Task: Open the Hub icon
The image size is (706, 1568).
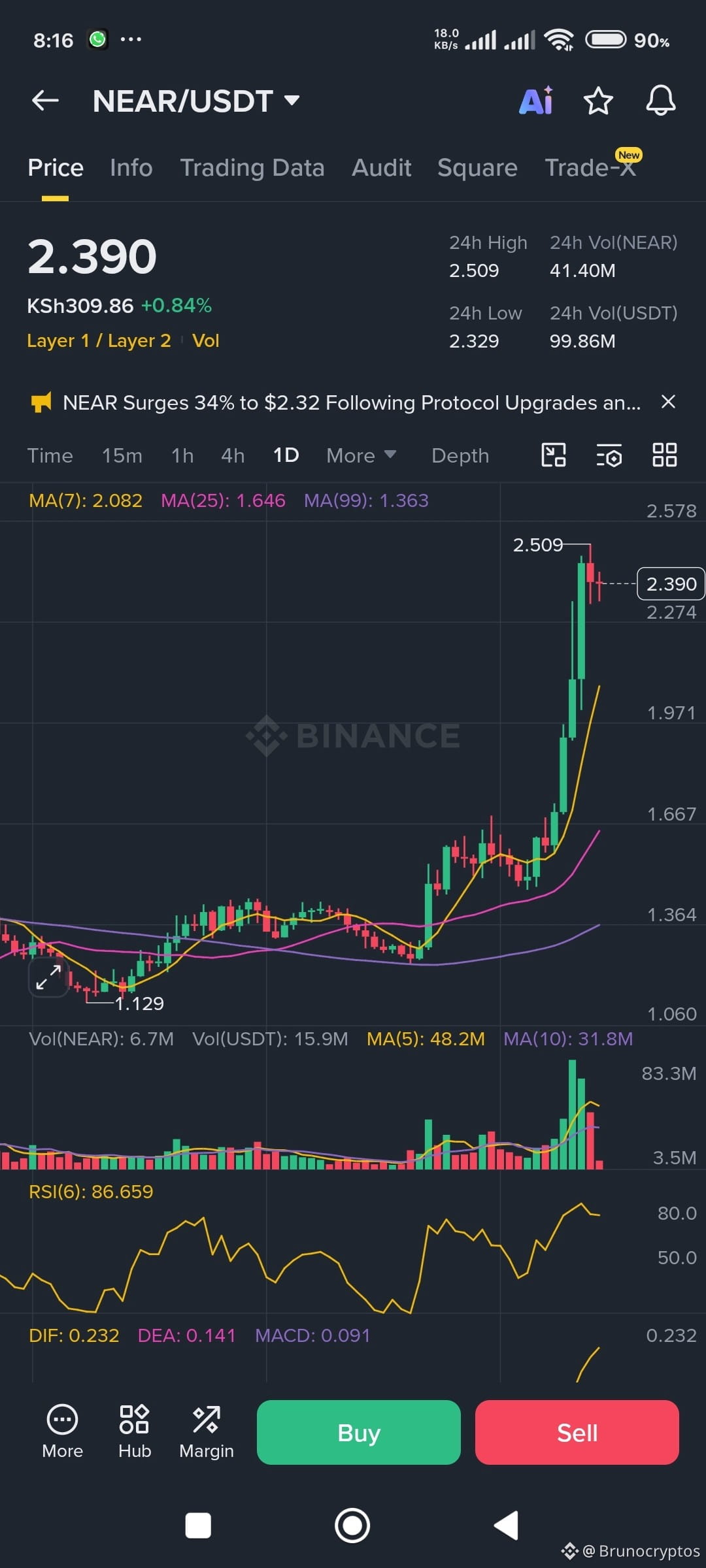Action: click(x=135, y=1432)
